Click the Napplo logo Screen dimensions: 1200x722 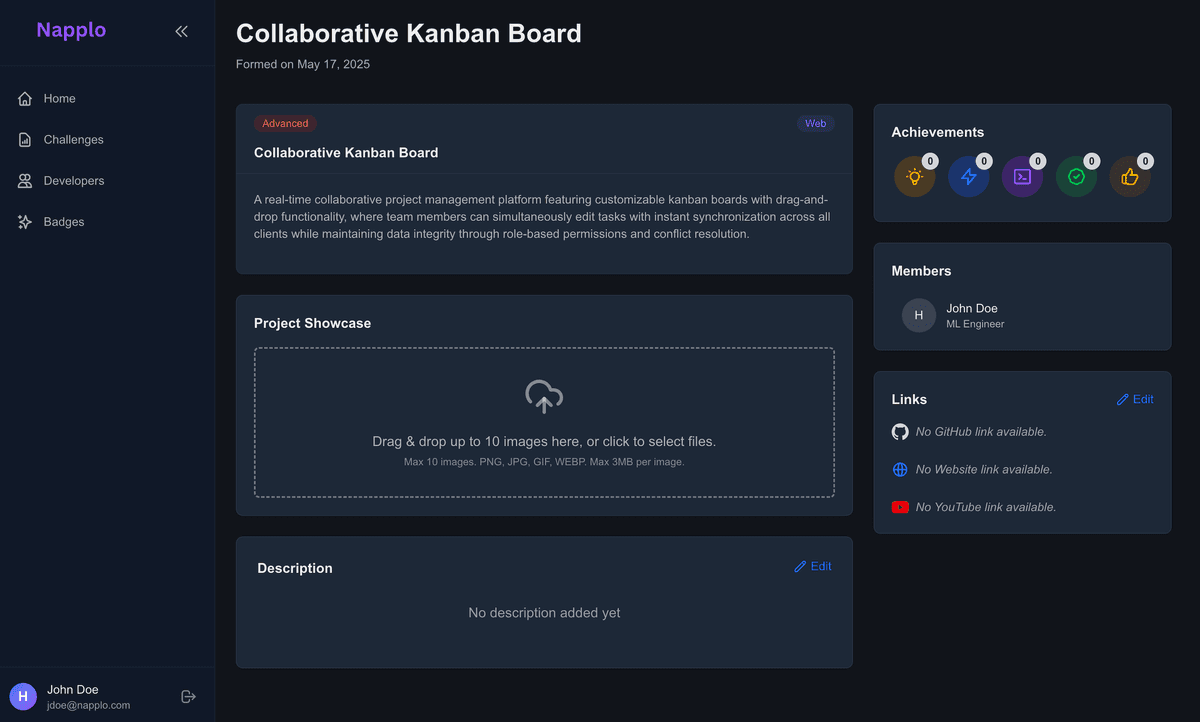coord(71,30)
